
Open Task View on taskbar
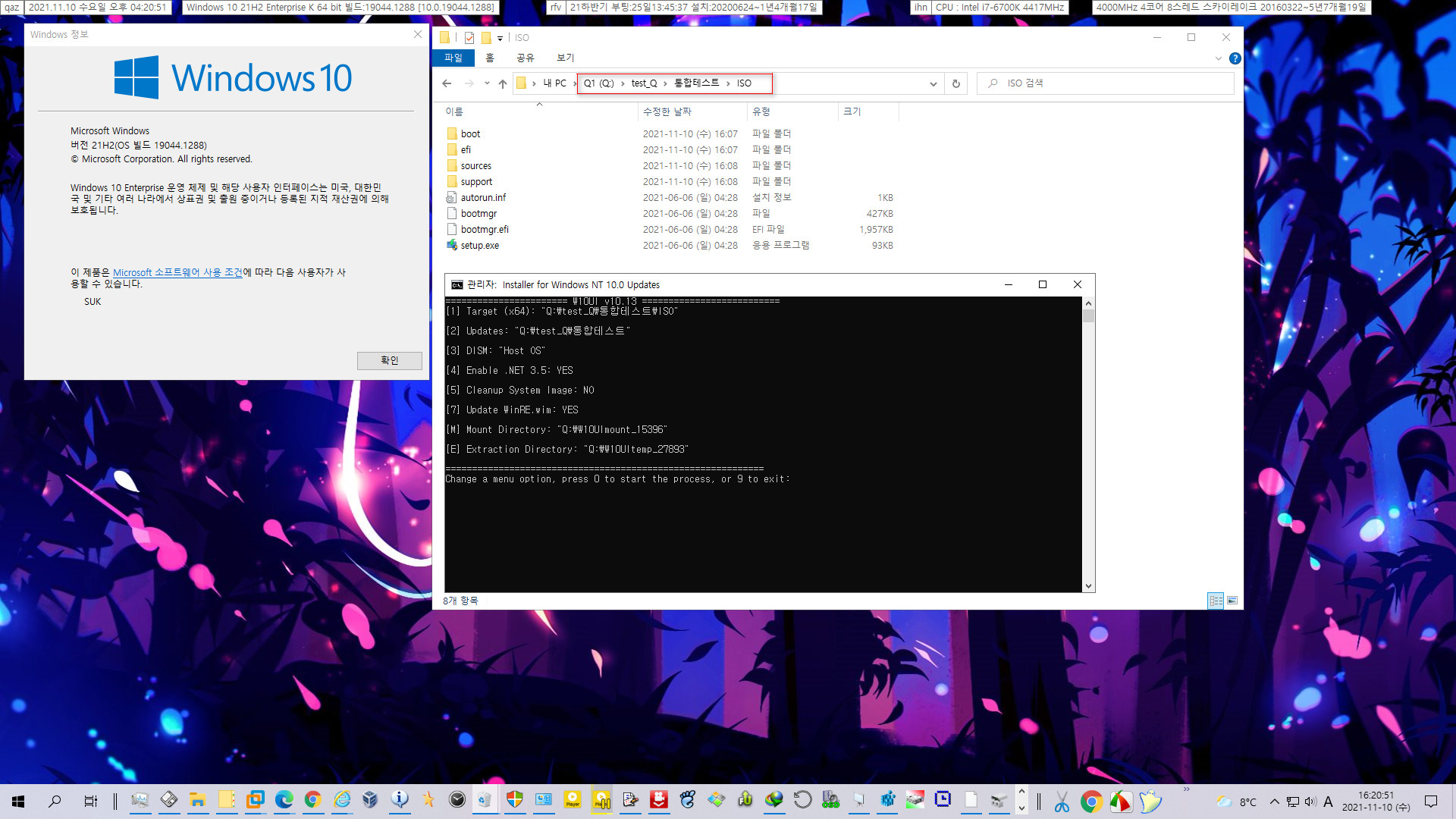point(90,801)
